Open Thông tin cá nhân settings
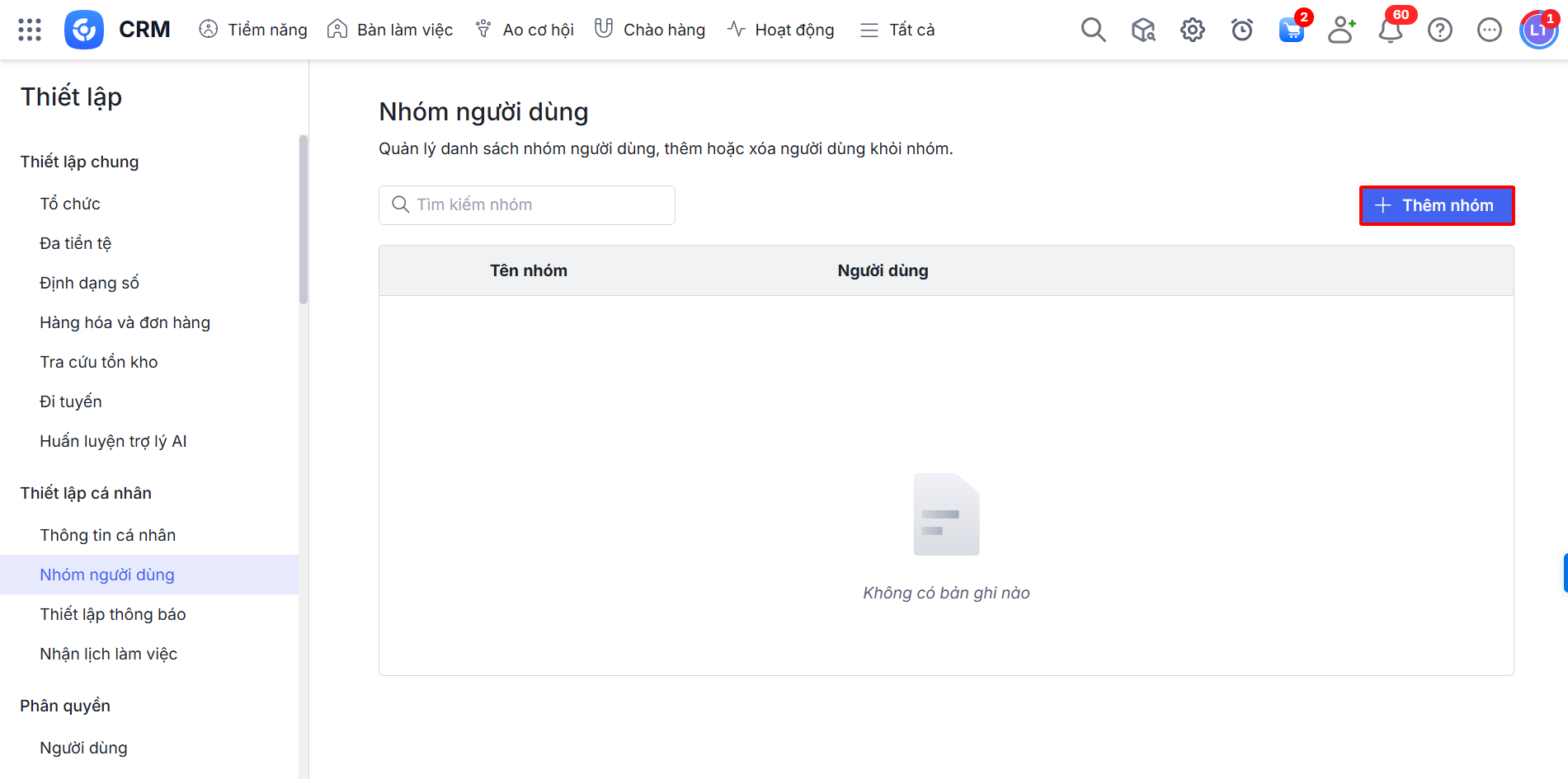This screenshot has width=1568, height=779. click(x=108, y=535)
